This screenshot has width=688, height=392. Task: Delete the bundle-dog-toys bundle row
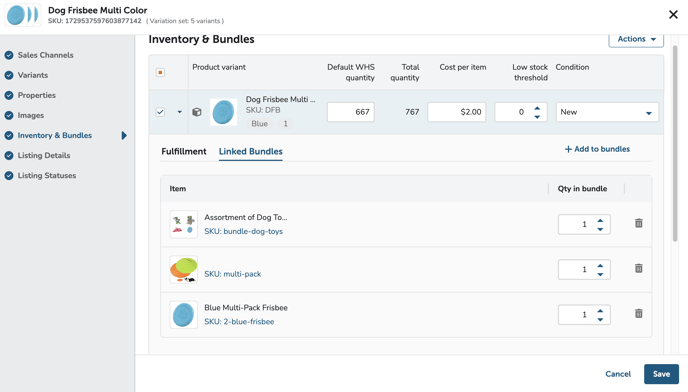[638, 223]
